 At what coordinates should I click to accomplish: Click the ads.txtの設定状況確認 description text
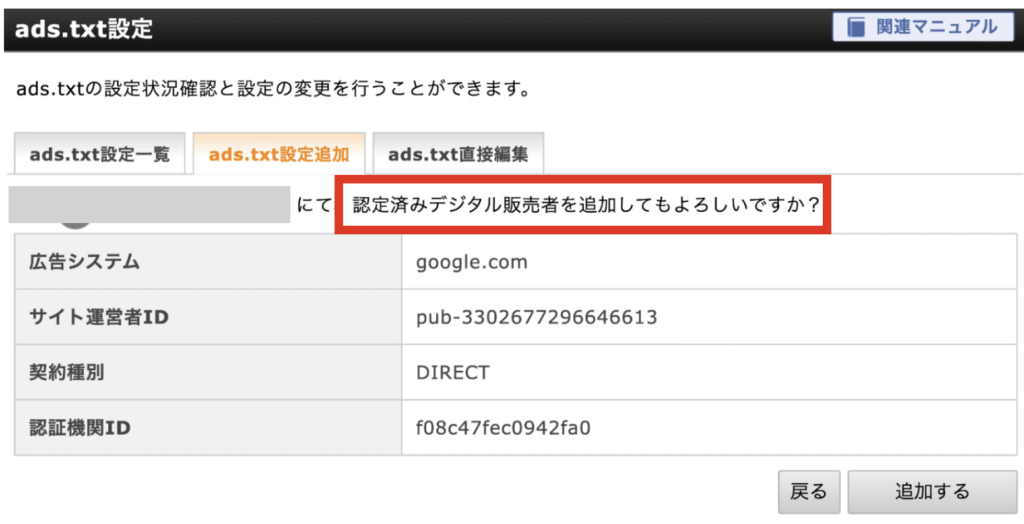pyautogui.click(x=272, y=89)
